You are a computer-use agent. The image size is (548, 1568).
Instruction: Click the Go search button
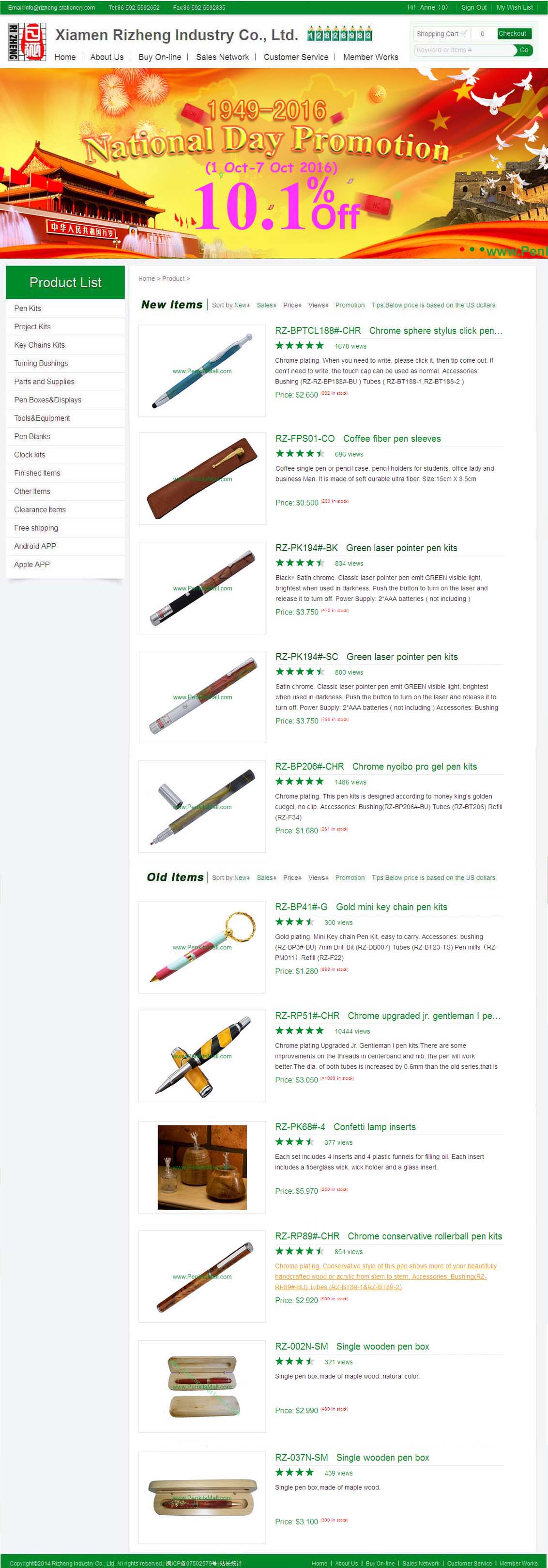(524, 50)
